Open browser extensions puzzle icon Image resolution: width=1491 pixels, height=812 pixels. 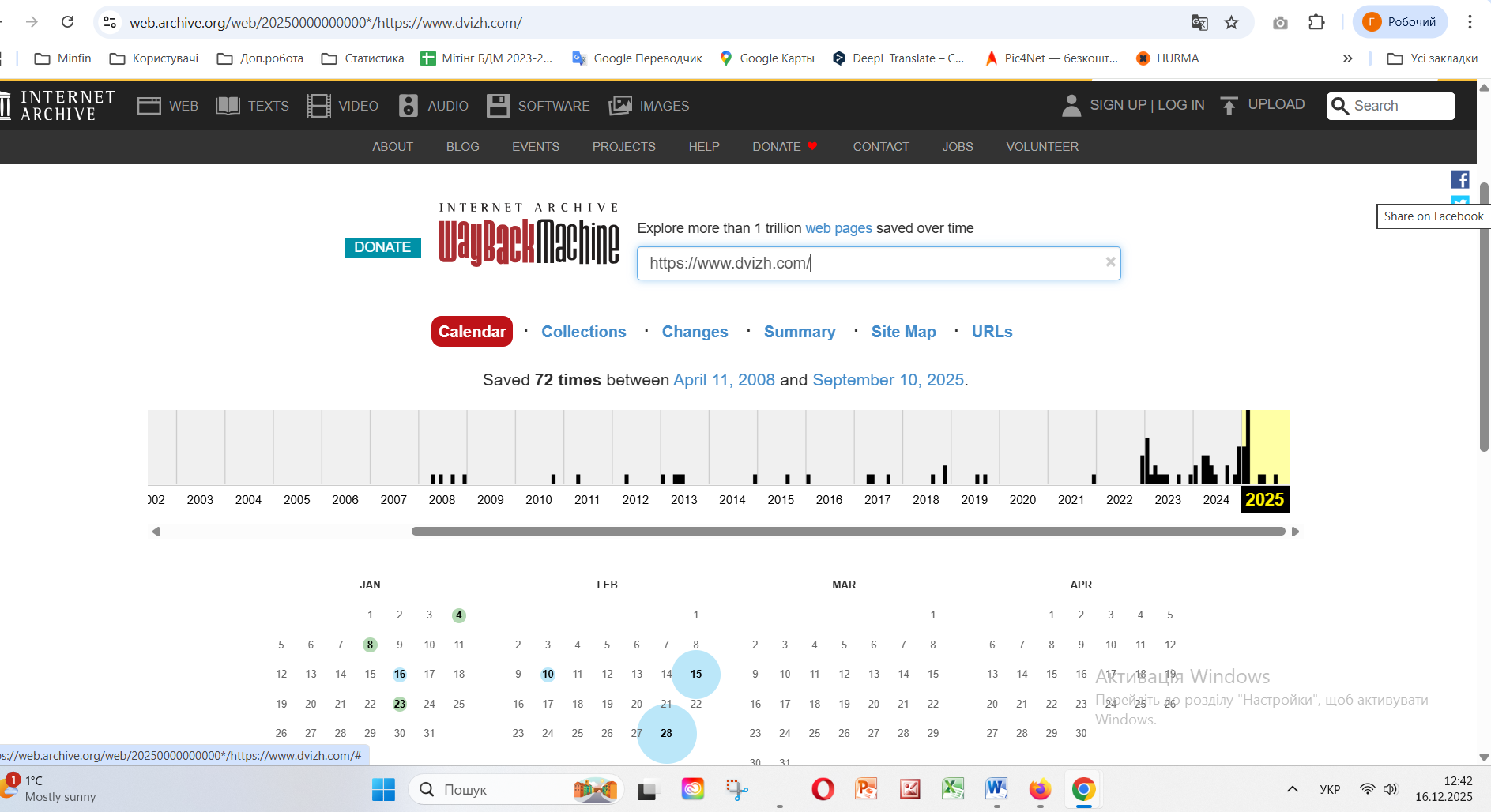click(x=1316, y=22)
